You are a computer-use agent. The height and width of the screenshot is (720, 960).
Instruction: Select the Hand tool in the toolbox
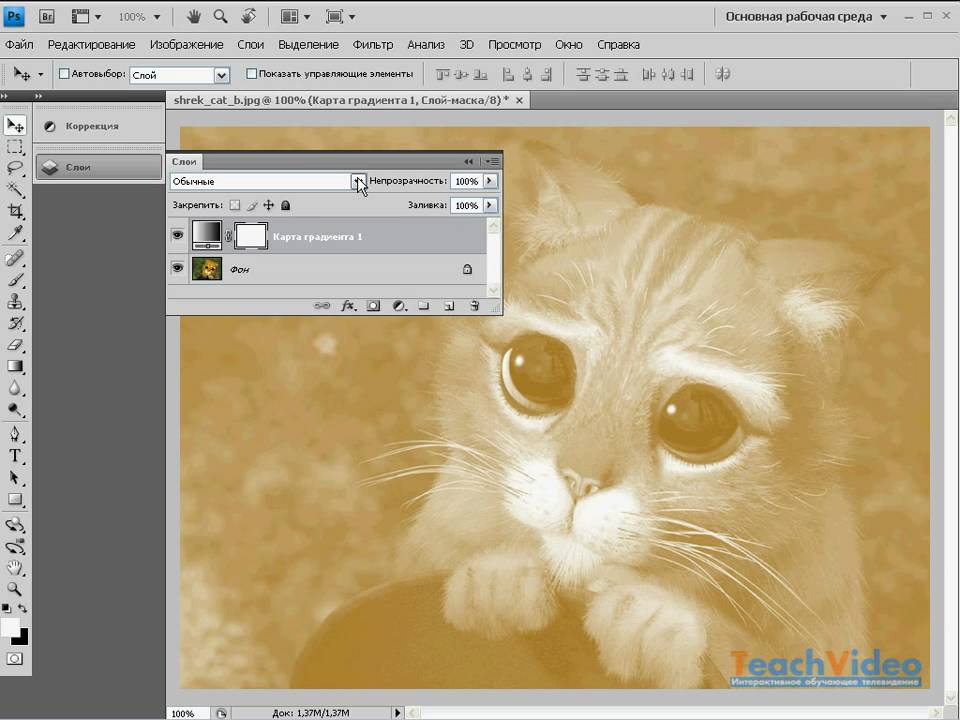(15, 568)
